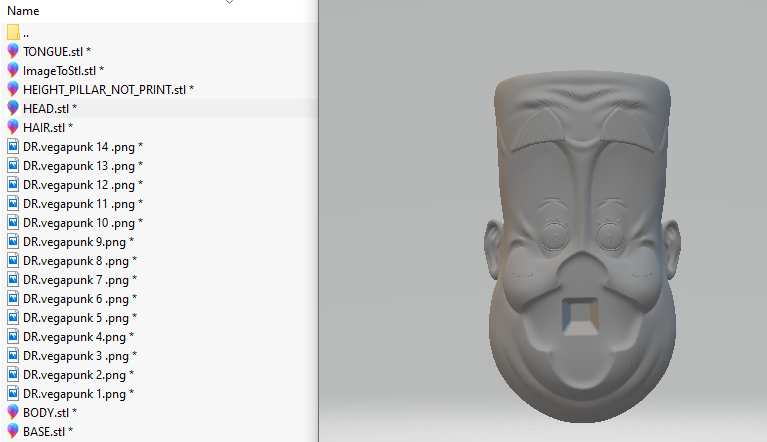Select the DR.vegapunk 5 .png file name

pyautogui.click(x=80, y=318)
